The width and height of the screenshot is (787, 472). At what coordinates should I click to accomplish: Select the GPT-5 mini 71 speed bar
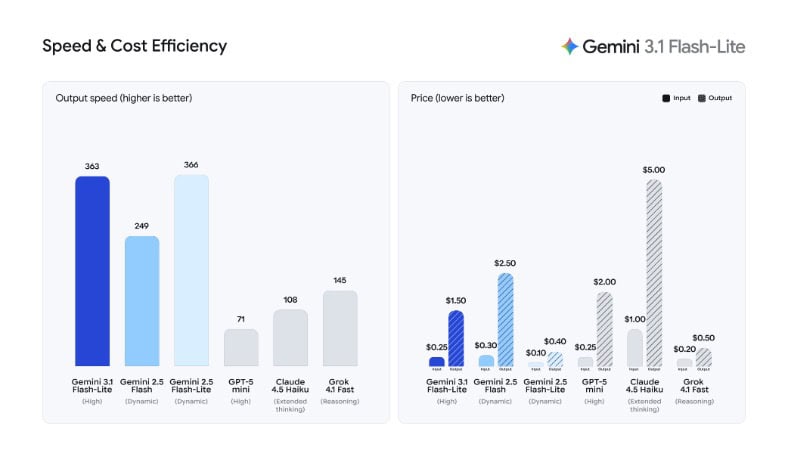pos(241,347)
